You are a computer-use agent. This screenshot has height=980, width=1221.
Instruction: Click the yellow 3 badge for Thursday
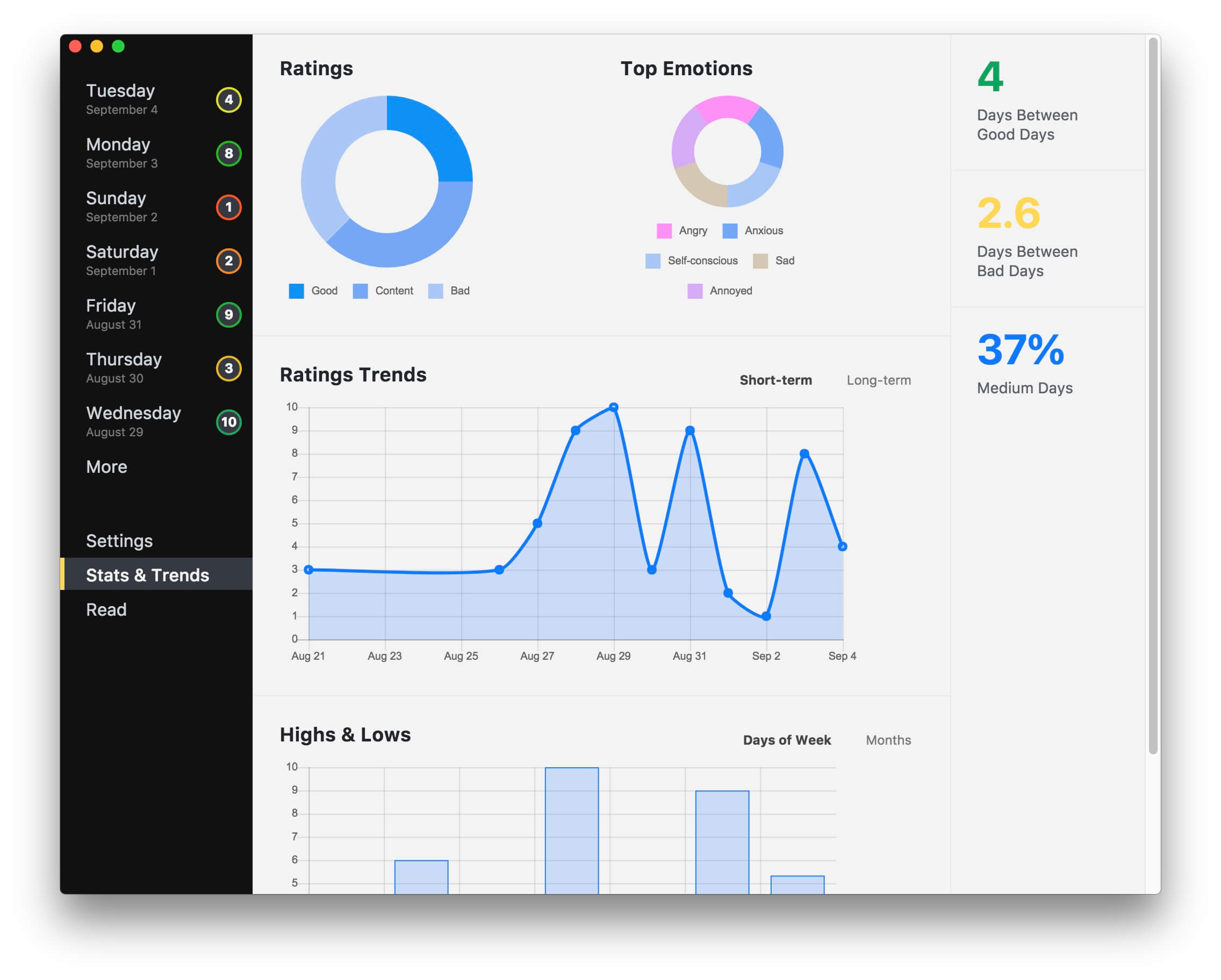pyautogui.click(x=228, y=369)
